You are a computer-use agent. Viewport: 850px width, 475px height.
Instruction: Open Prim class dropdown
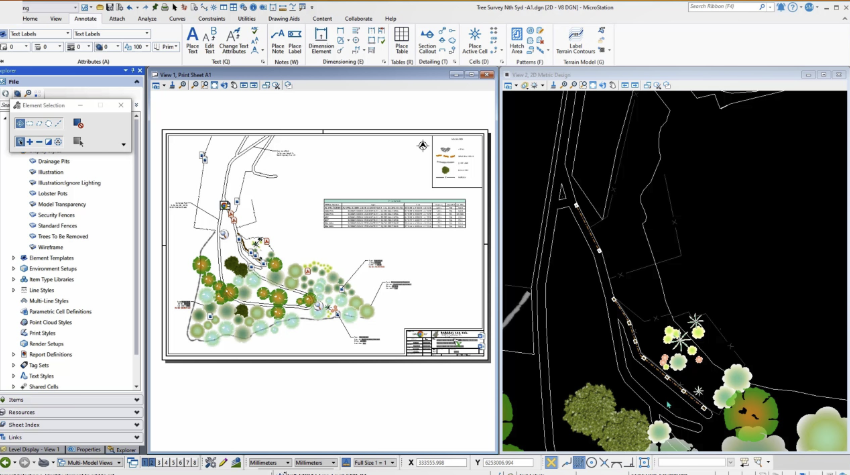coord(176,47)
